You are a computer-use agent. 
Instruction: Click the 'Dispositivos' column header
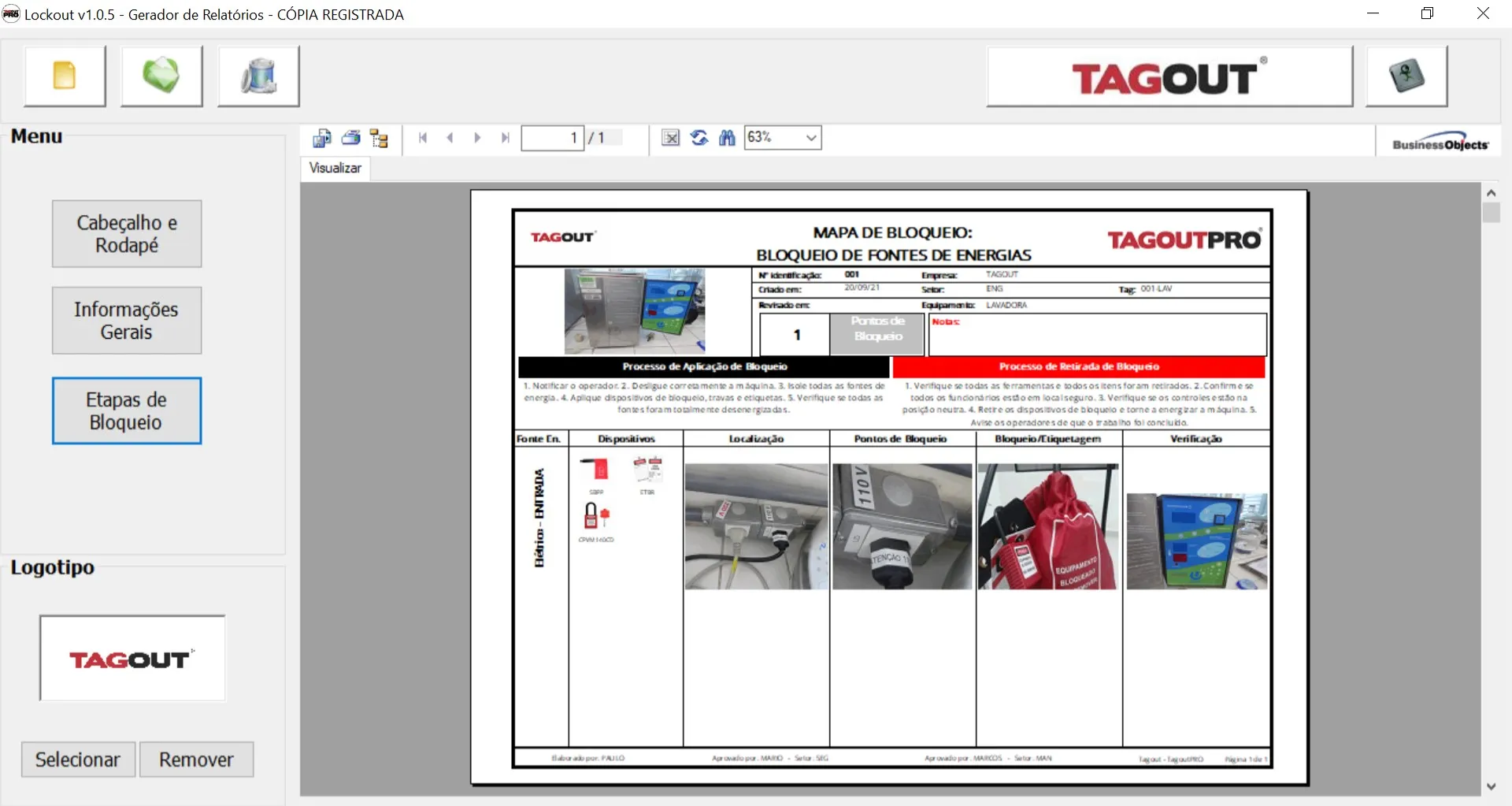pos(626,439)
